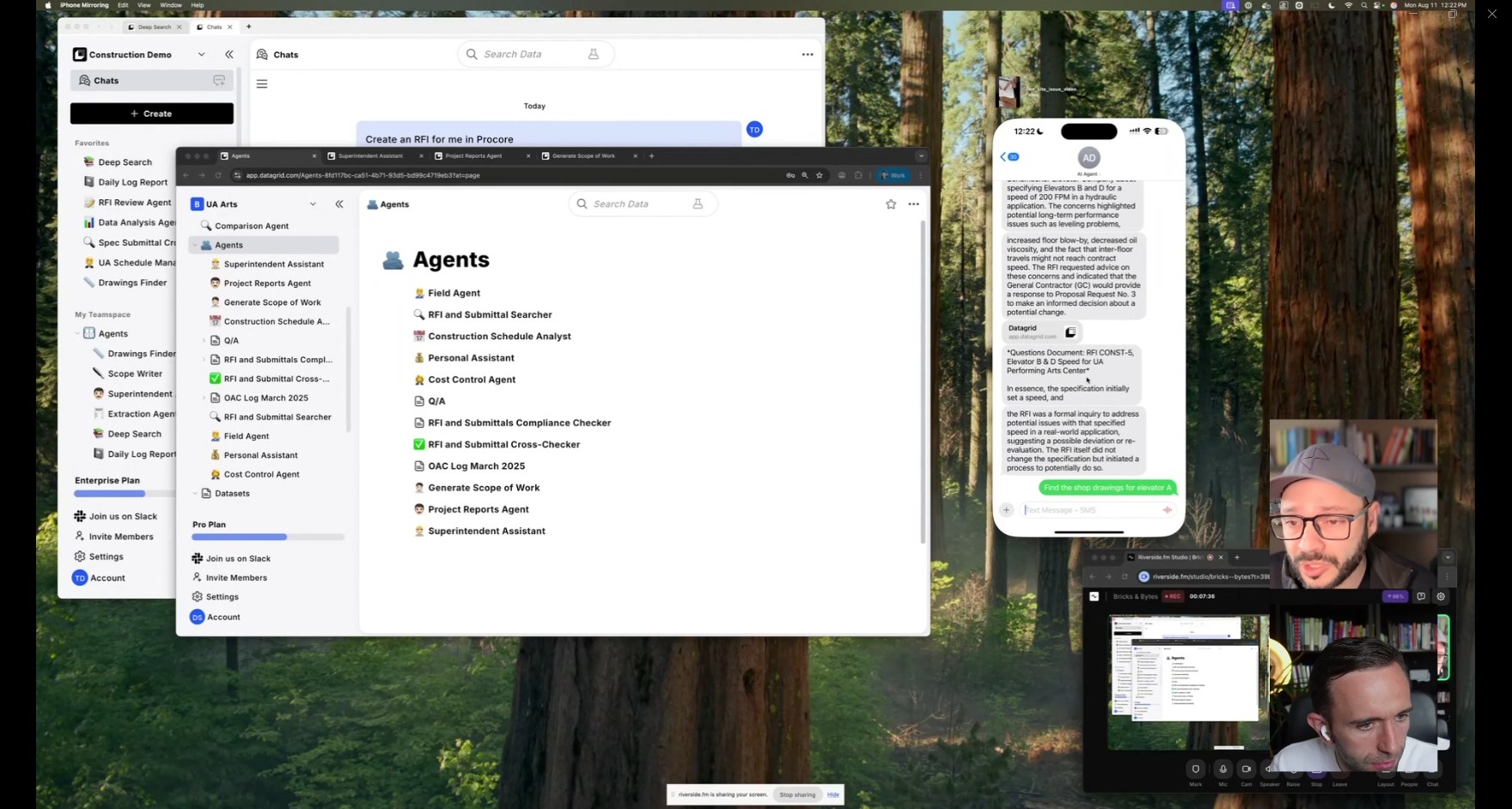Toggle the Mic in Riverside
Image resolution: width=1512 pixels, height=809 pixels.
1222,773
